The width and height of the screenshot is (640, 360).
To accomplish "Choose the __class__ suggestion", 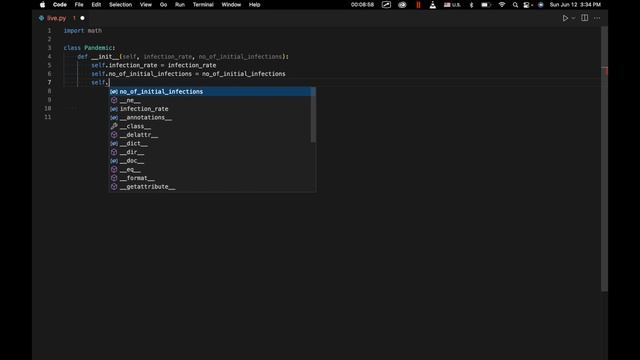I will (x=210, y=126).
